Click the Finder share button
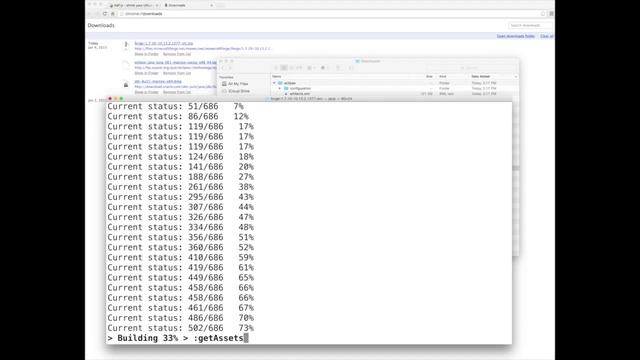This screenshot has height=360, width=640. pos(338,68)
